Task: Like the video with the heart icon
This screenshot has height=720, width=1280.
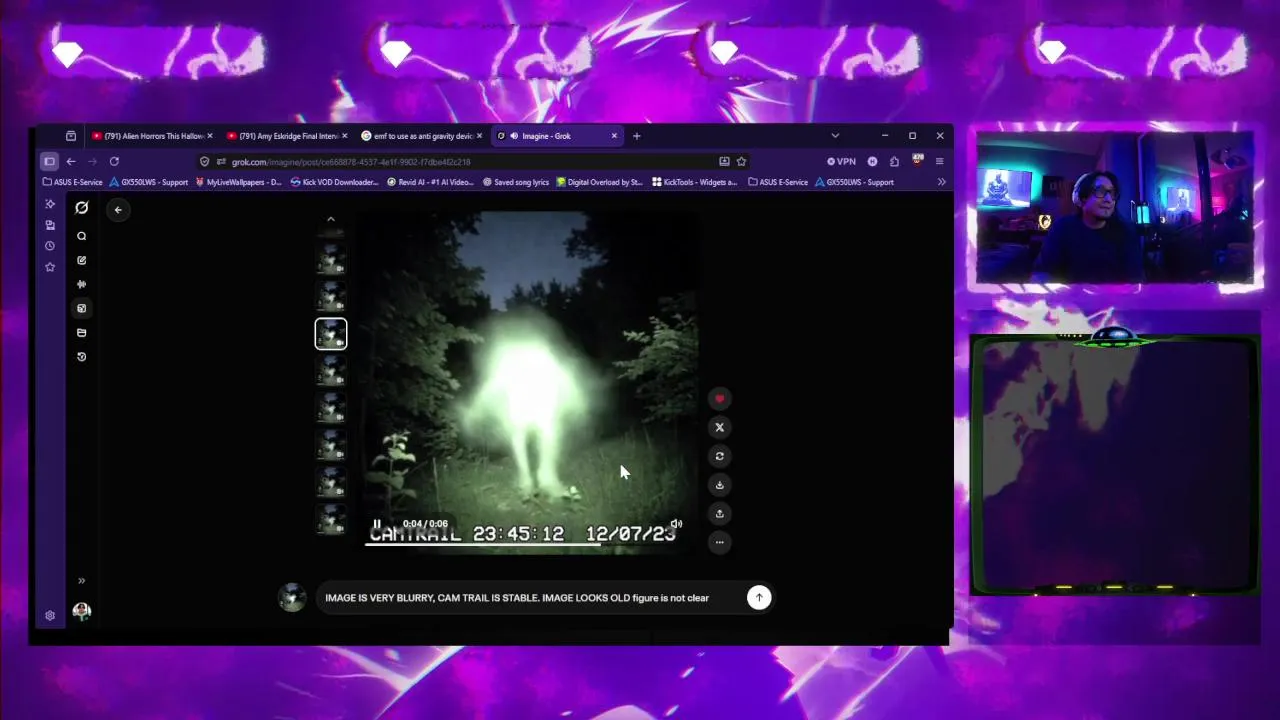Action: click(x=719, y=399)
